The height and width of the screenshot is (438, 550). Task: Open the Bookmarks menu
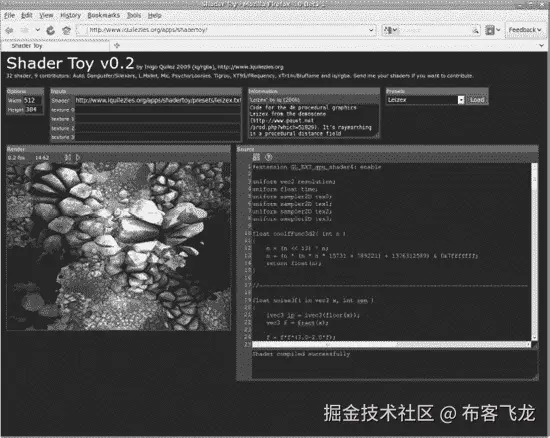pyautogui.click(x=103, y=15)
